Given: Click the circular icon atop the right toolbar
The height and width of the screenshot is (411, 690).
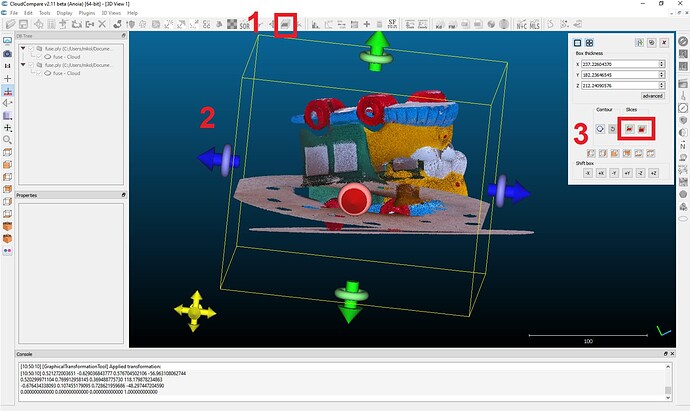Looking at the screenshot, I should click(683, 41).
